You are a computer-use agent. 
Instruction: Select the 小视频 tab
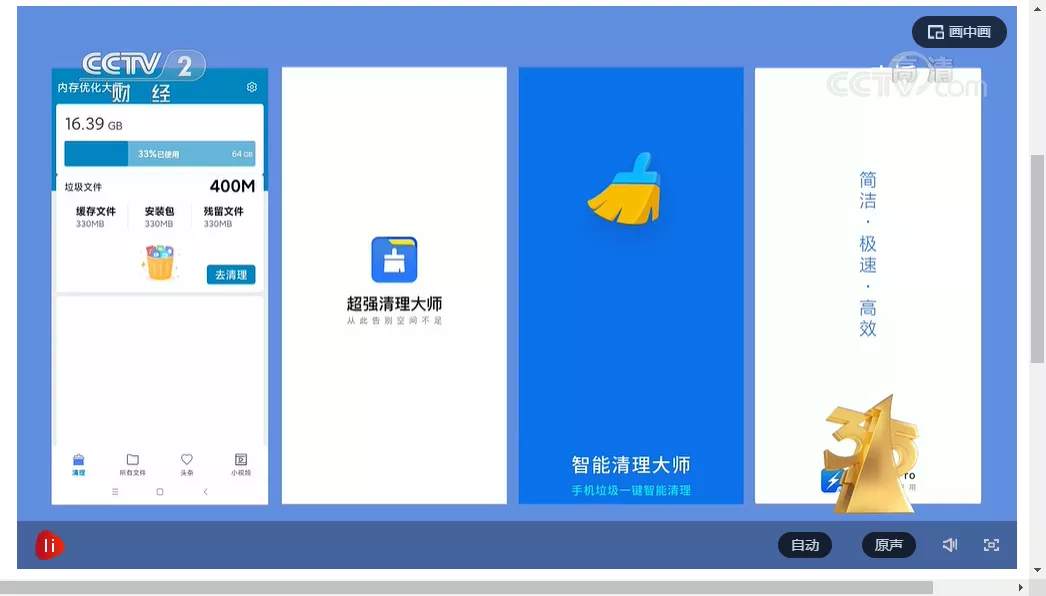pos(241,465)
